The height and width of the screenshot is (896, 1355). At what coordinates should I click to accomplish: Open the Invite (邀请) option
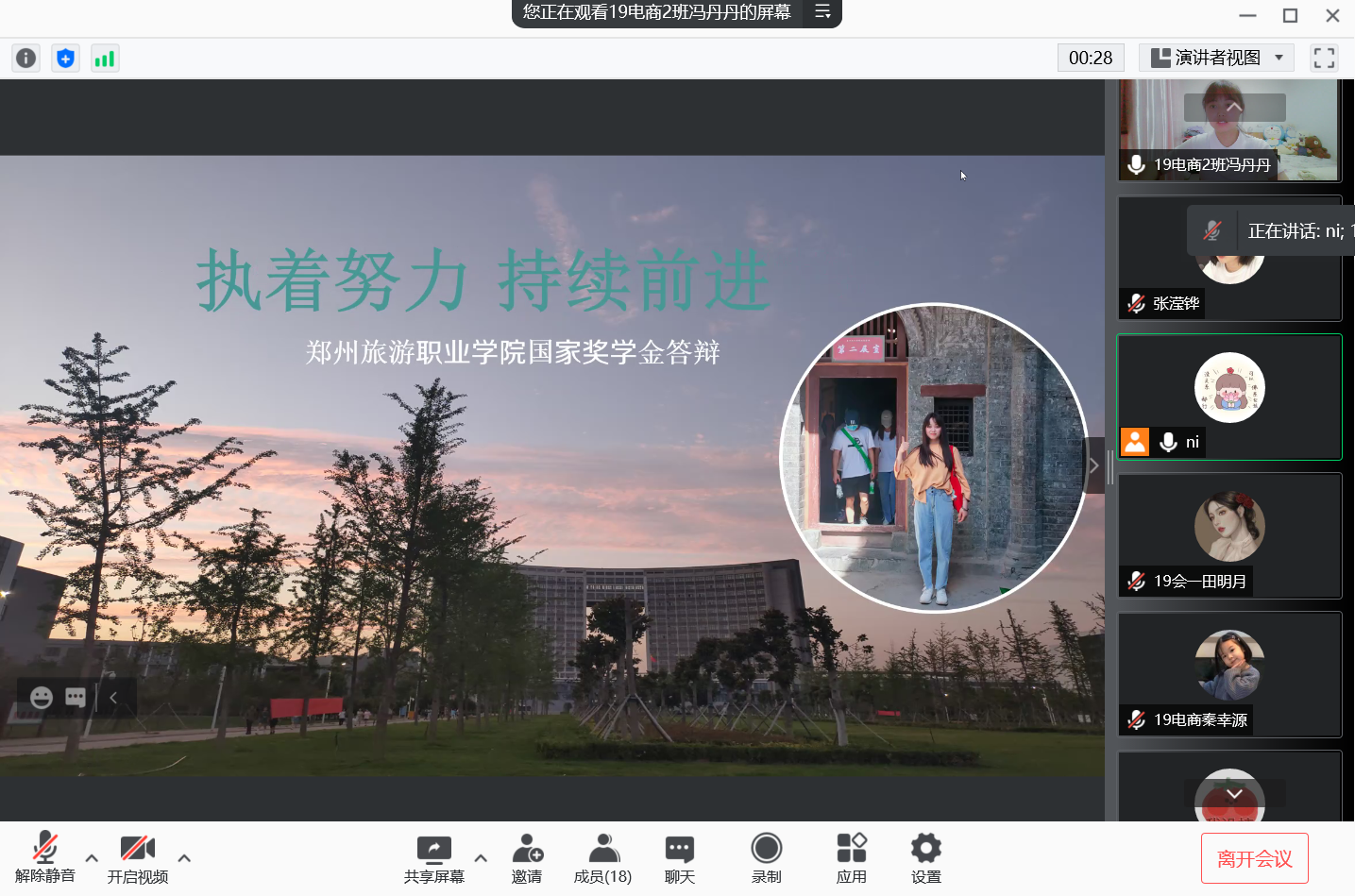point(527,858)
